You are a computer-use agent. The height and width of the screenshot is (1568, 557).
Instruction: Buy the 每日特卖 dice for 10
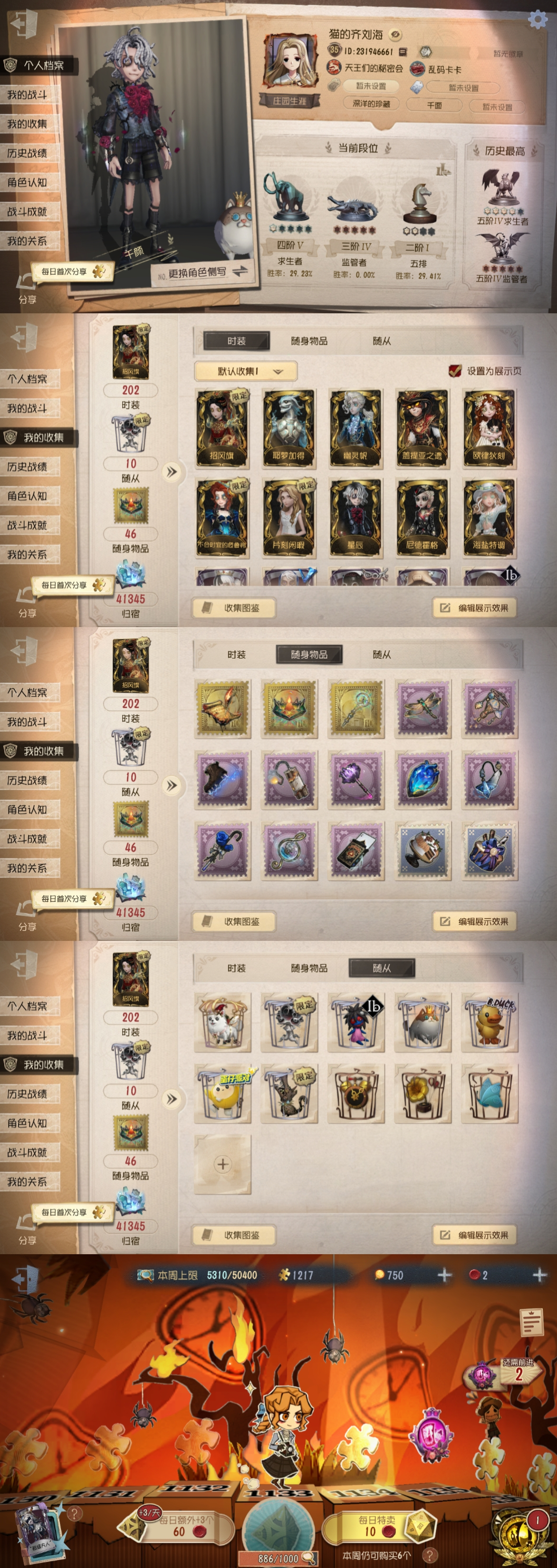click(x=377, y=1525)
